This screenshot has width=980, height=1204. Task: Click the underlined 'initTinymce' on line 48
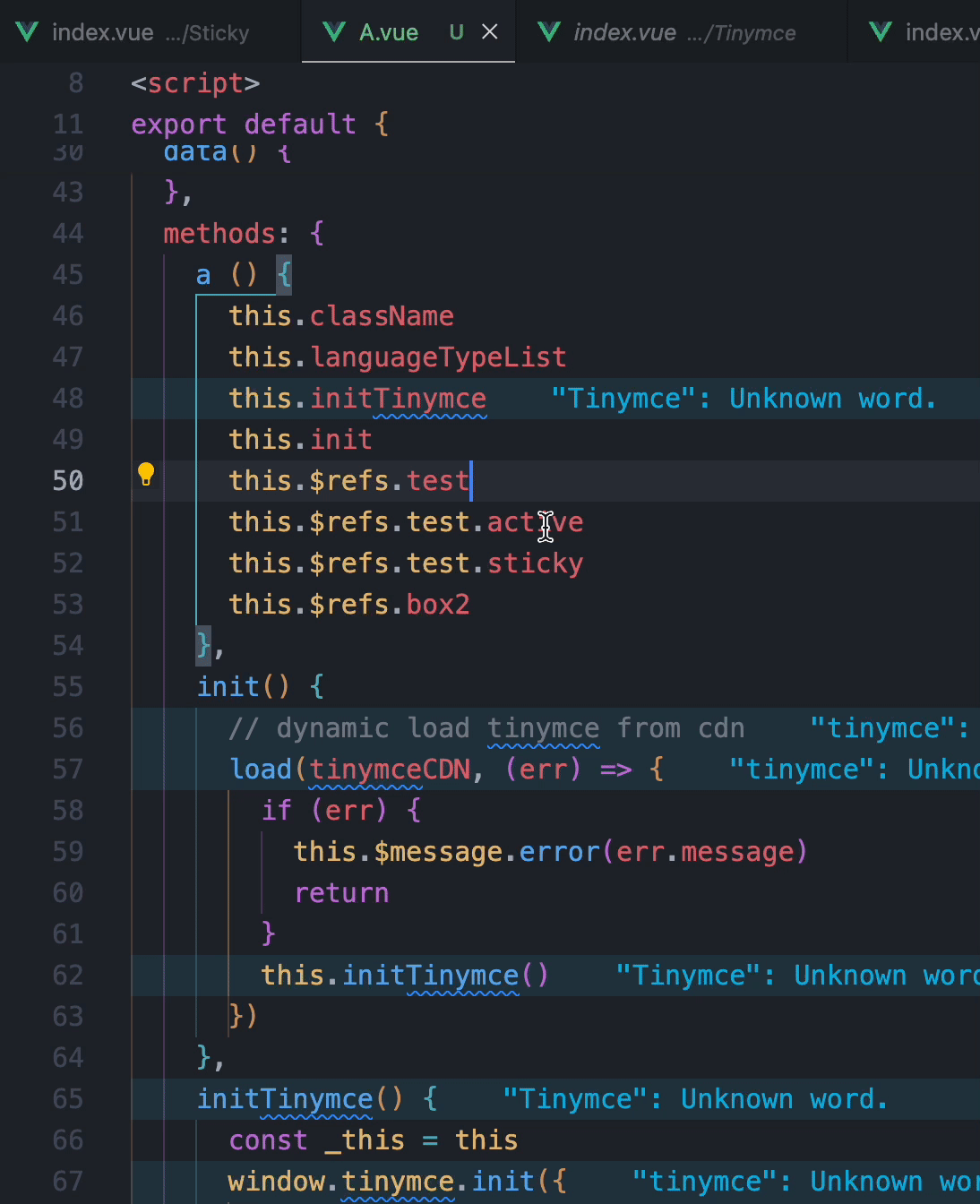(x=398, y=399)
